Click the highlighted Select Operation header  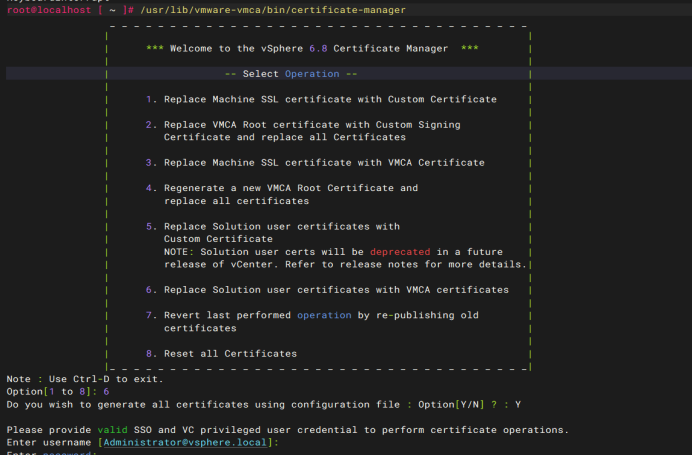[291, 74]
